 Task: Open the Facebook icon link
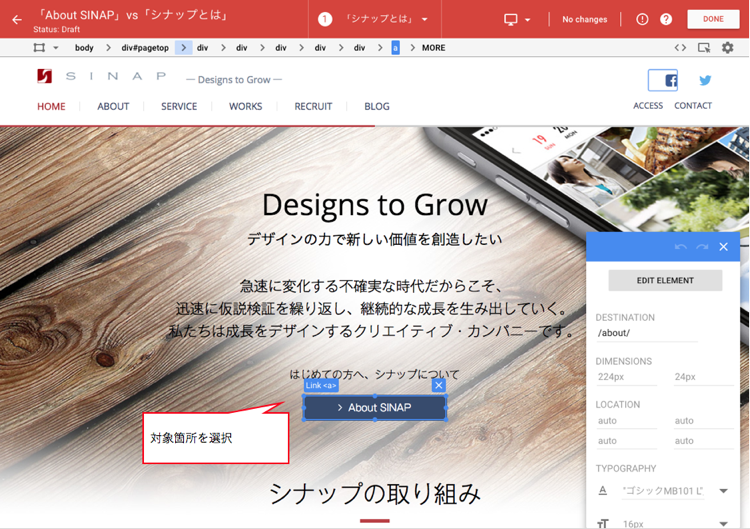[663, 80]
